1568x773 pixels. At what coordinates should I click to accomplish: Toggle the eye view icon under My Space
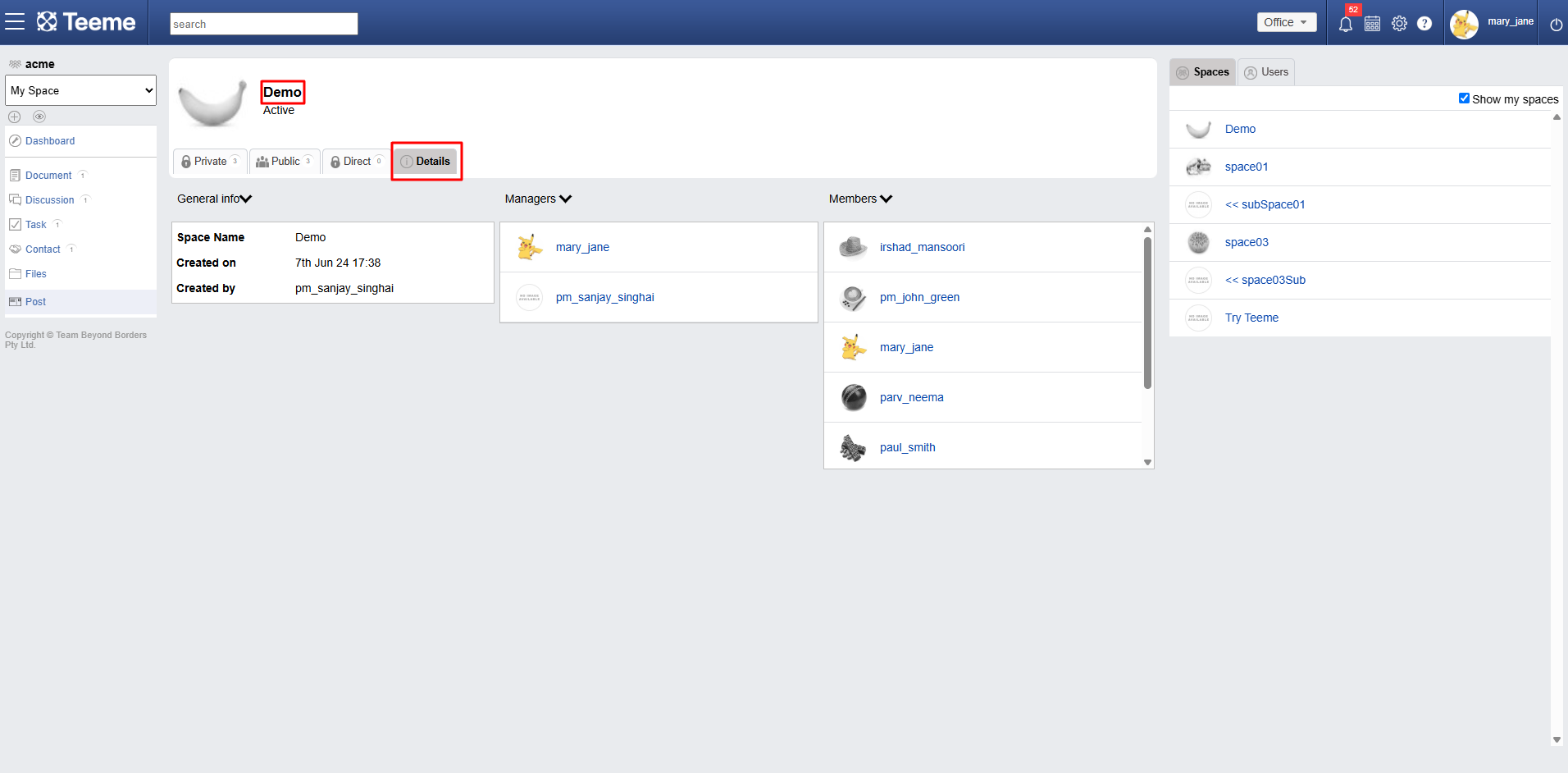click(x=39, y=117)
